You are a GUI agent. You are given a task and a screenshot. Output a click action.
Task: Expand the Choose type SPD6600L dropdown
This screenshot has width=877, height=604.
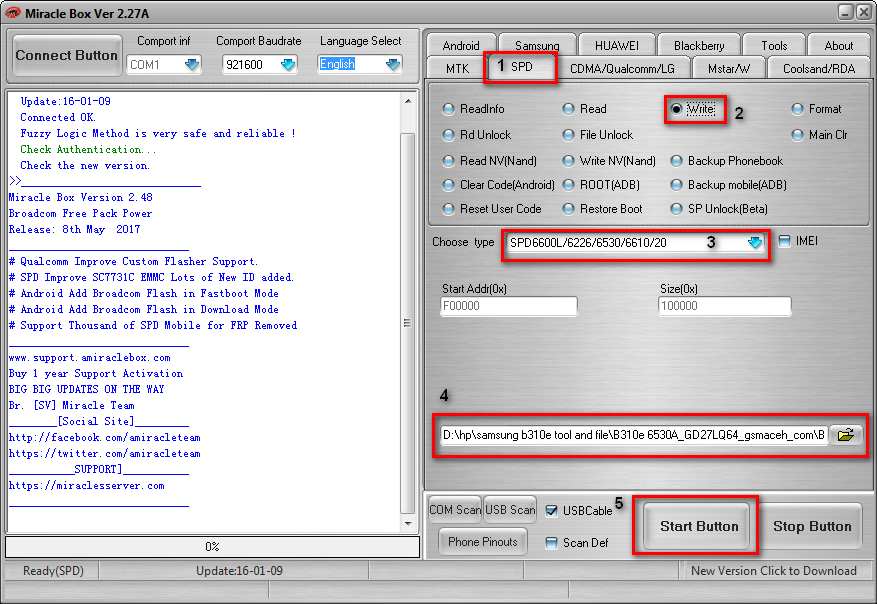point(755,243)
